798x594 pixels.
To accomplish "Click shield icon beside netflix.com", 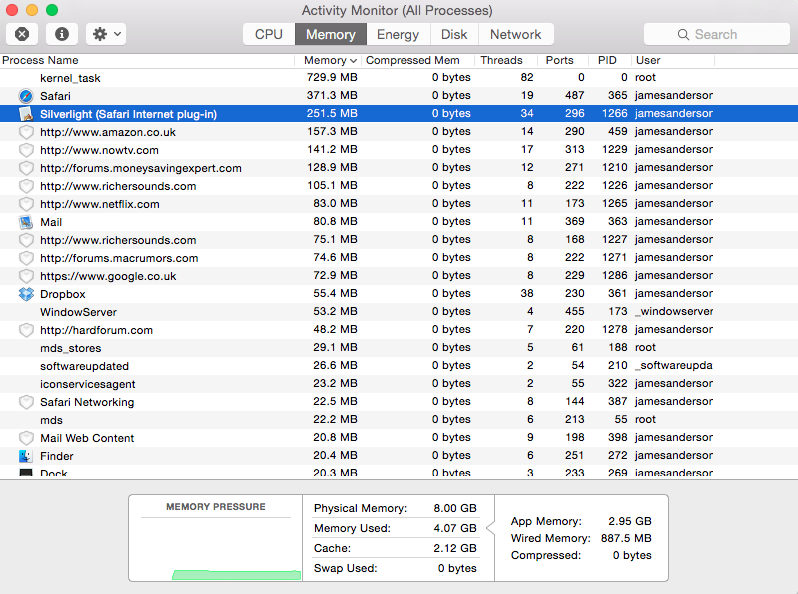I will coord(26,204).
